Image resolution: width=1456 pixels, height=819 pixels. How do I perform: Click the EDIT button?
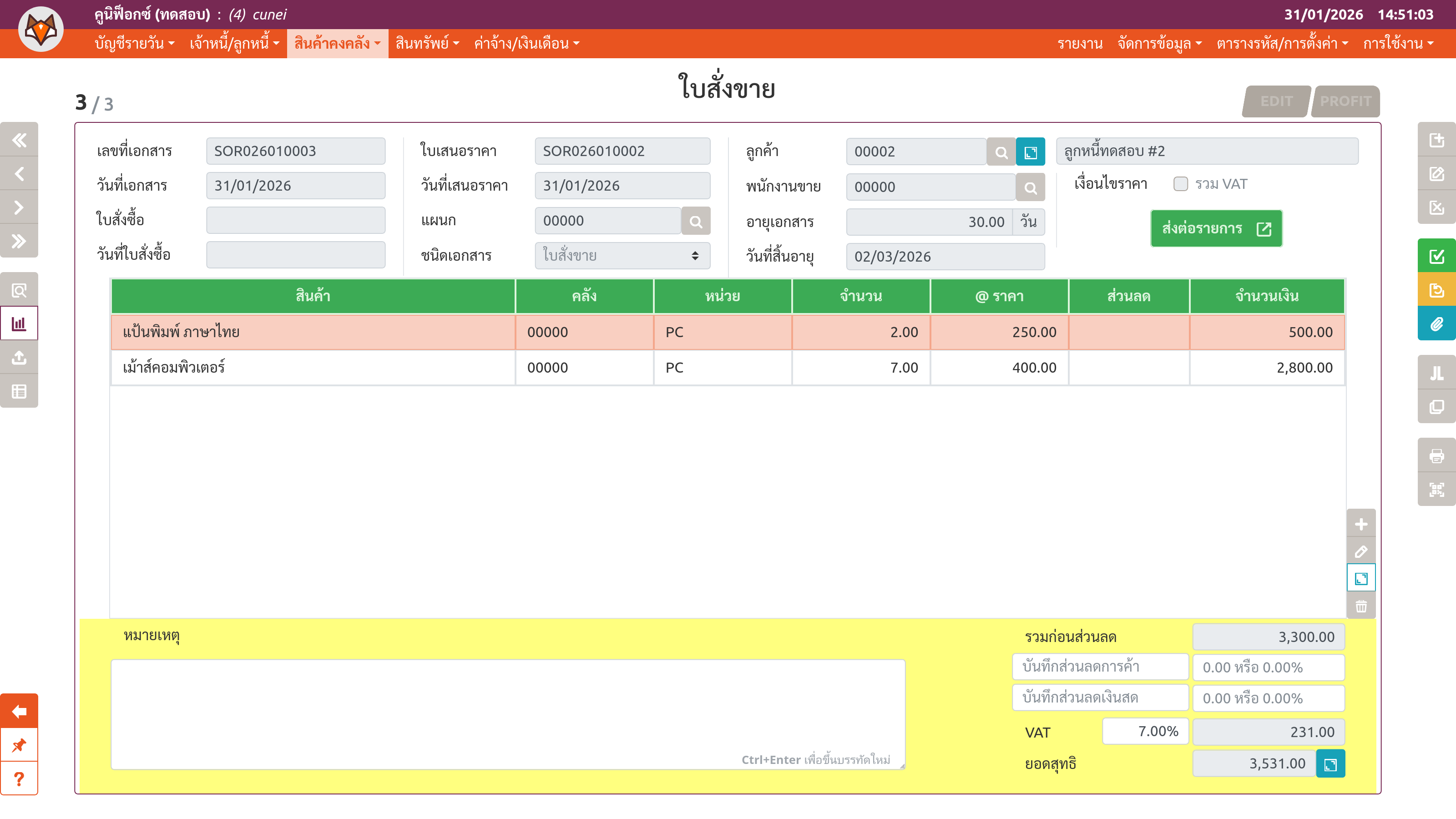click(x=1276, y=101)
